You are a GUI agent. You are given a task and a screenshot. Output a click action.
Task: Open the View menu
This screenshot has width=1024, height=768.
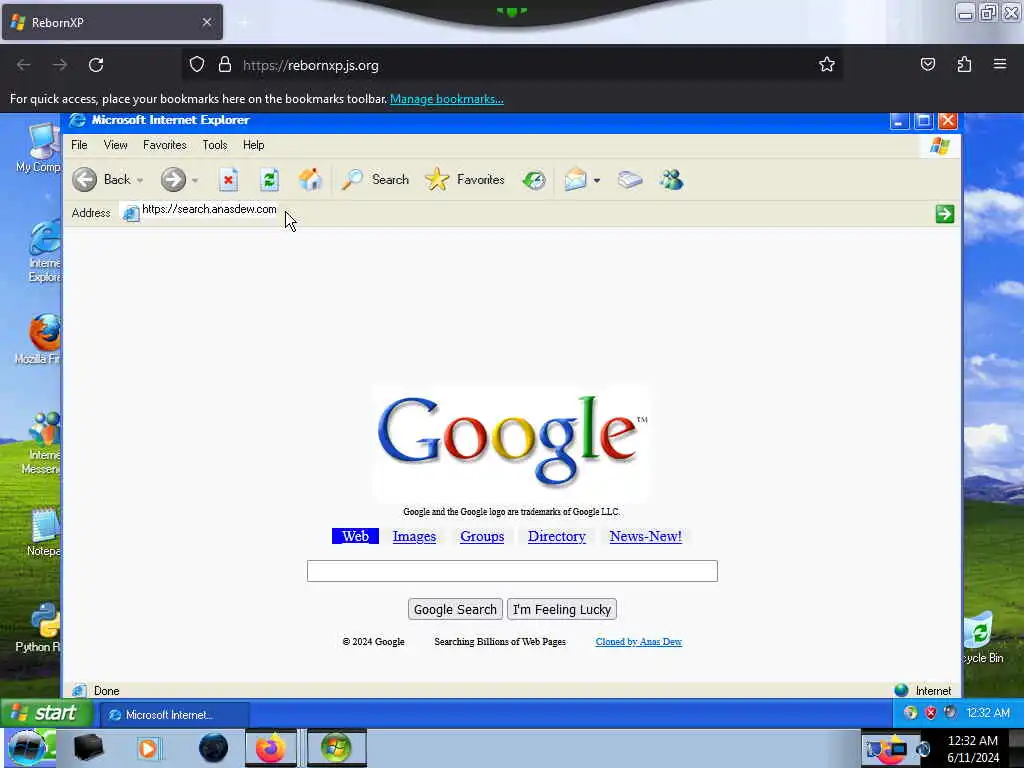[116, 145]
